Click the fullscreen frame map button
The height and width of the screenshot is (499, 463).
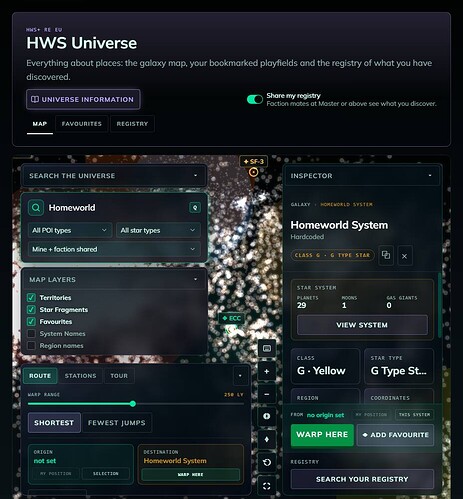point(267,486)
